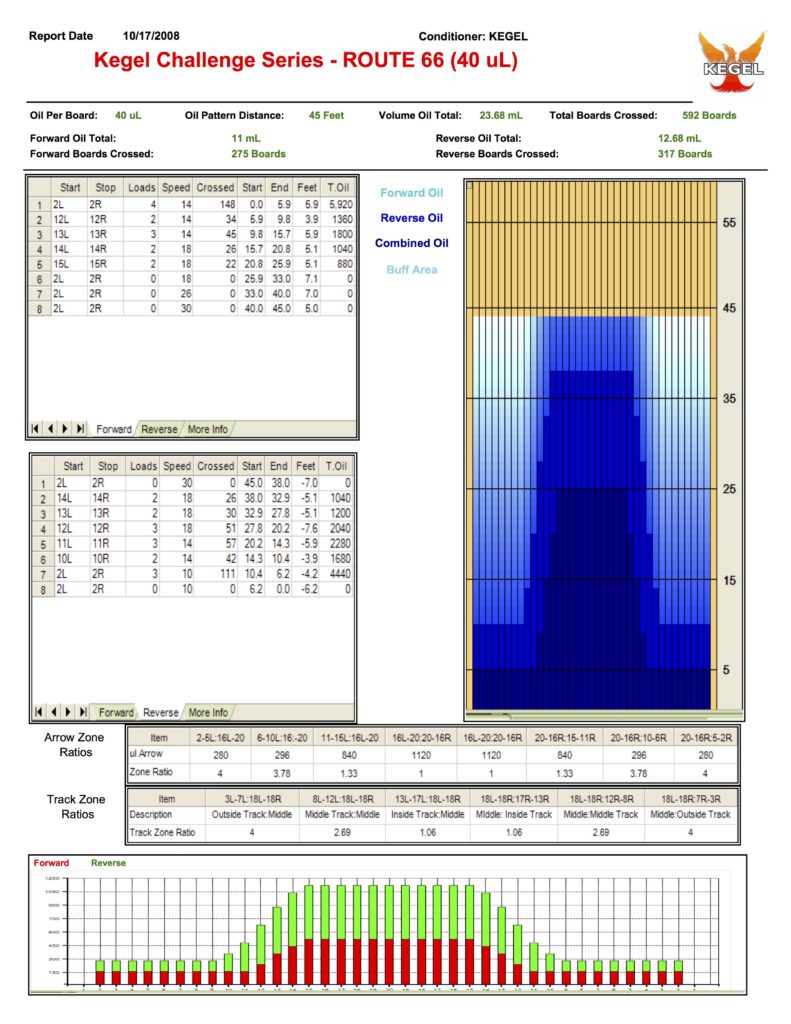Click T.Oil cell '1800' in forward table
Viewport: 791px width, 1024px height.
pos(339,234)
